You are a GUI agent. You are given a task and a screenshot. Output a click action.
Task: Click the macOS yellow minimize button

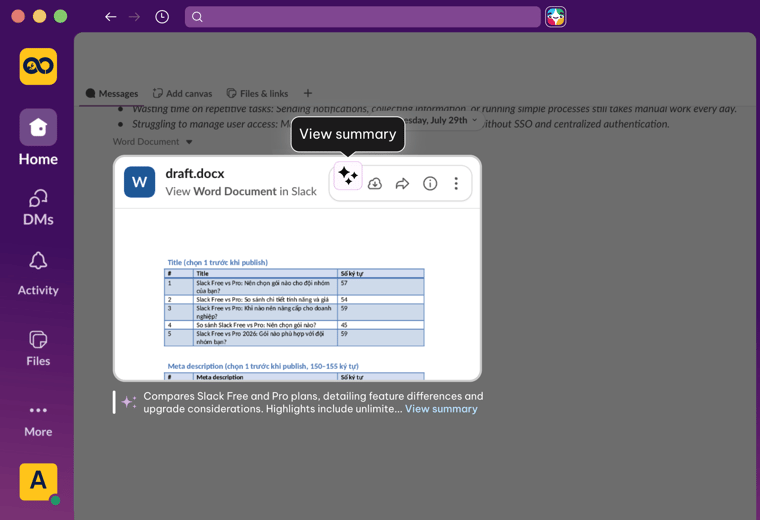(x=39, y=16)
